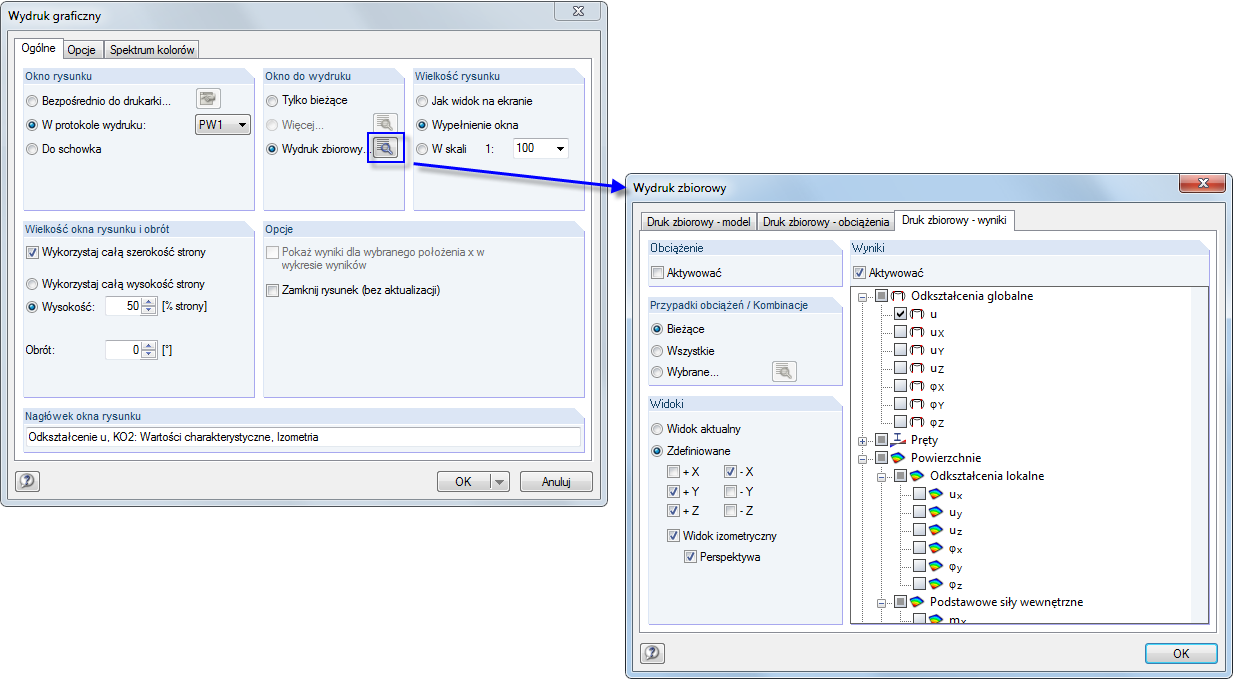Click the Podstawowe siły wewnętrzne icon
The height and width of the screenshot is (679, 1234).
pos(917,602)
